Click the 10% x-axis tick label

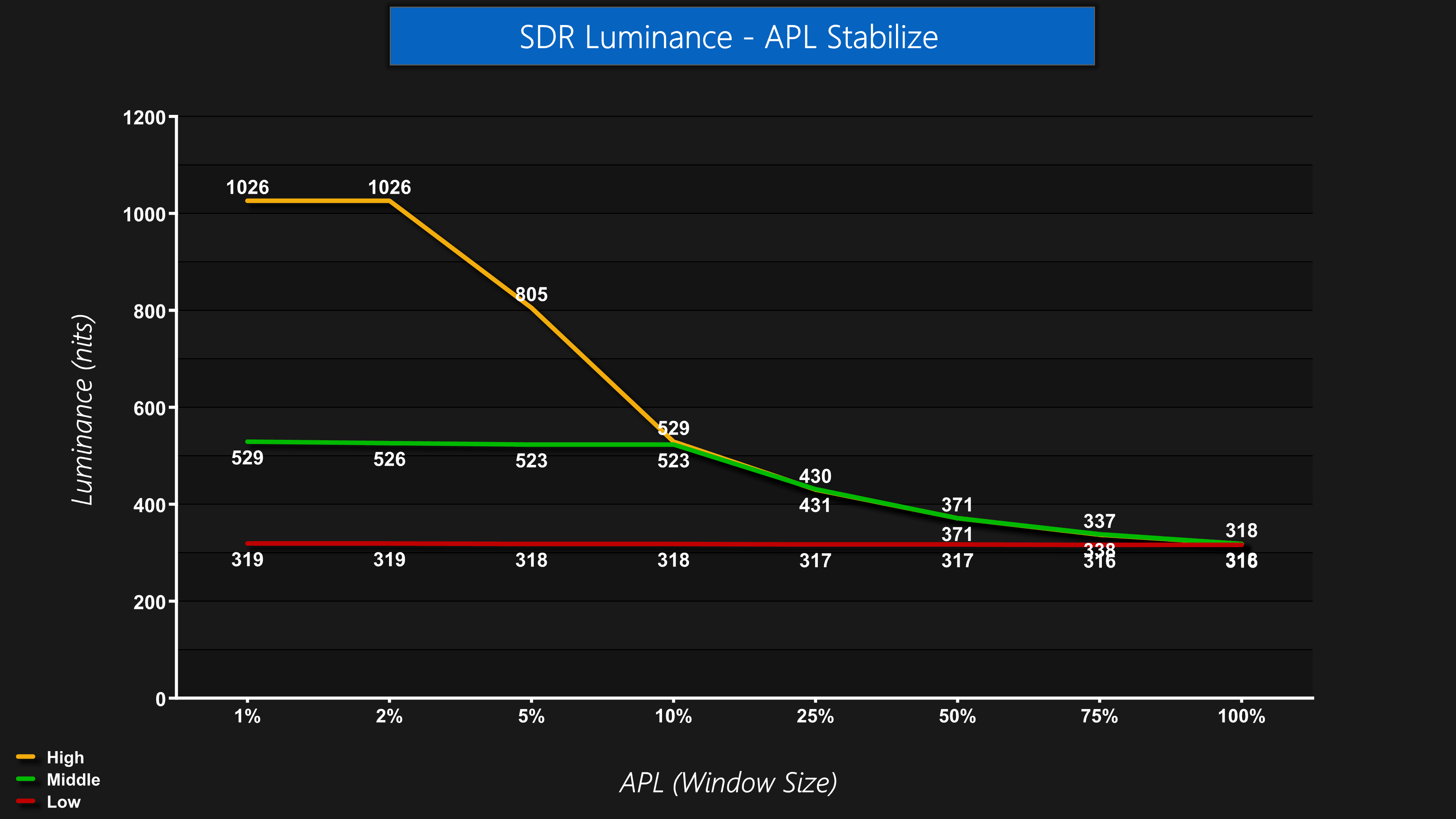tap(673, 716)
